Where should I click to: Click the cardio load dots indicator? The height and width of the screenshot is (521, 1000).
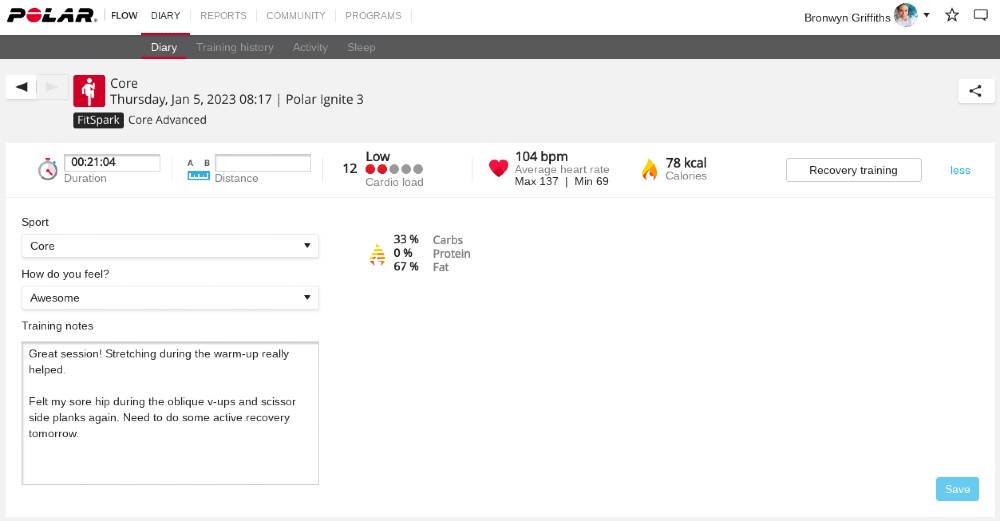pyautogui.click(x=394, y=170)
